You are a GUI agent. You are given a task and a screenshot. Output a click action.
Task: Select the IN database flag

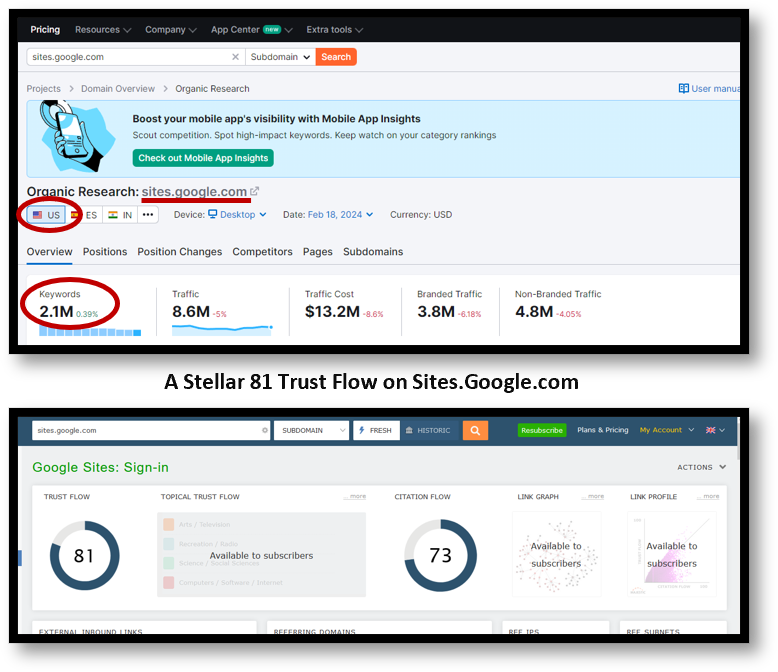point(120,215)
